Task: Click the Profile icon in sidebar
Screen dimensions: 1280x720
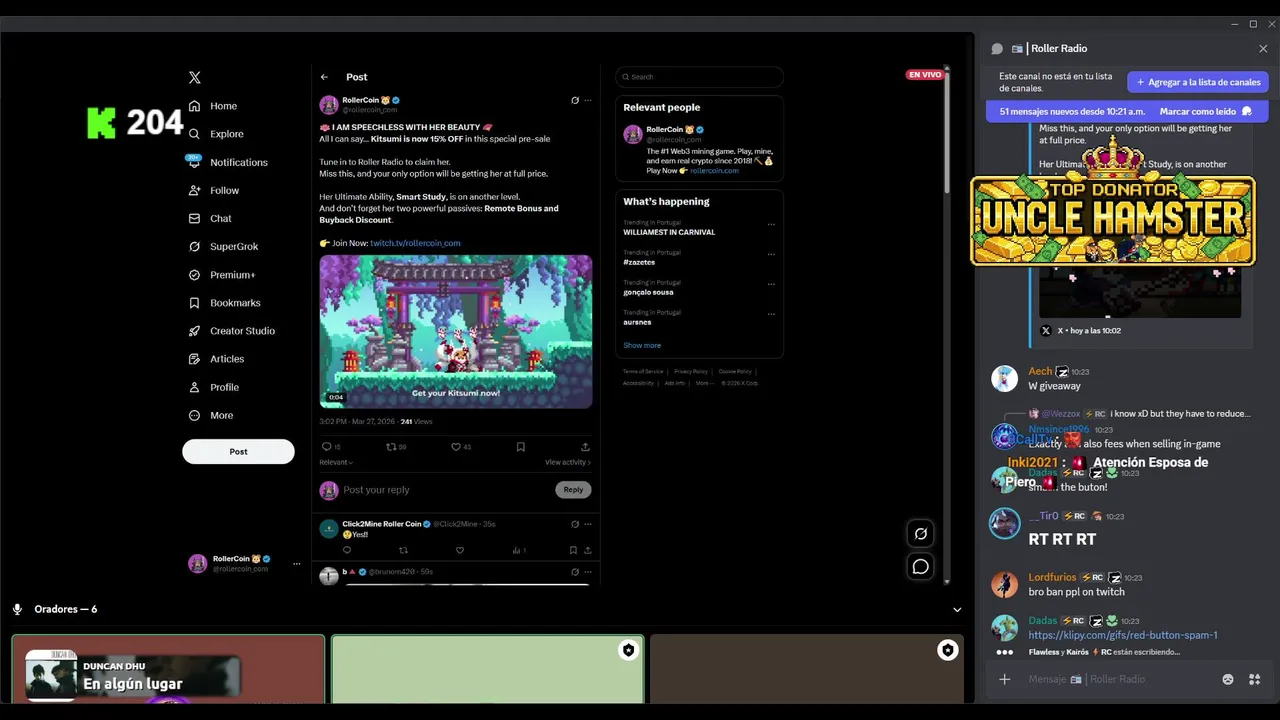Action: point(195,387)
